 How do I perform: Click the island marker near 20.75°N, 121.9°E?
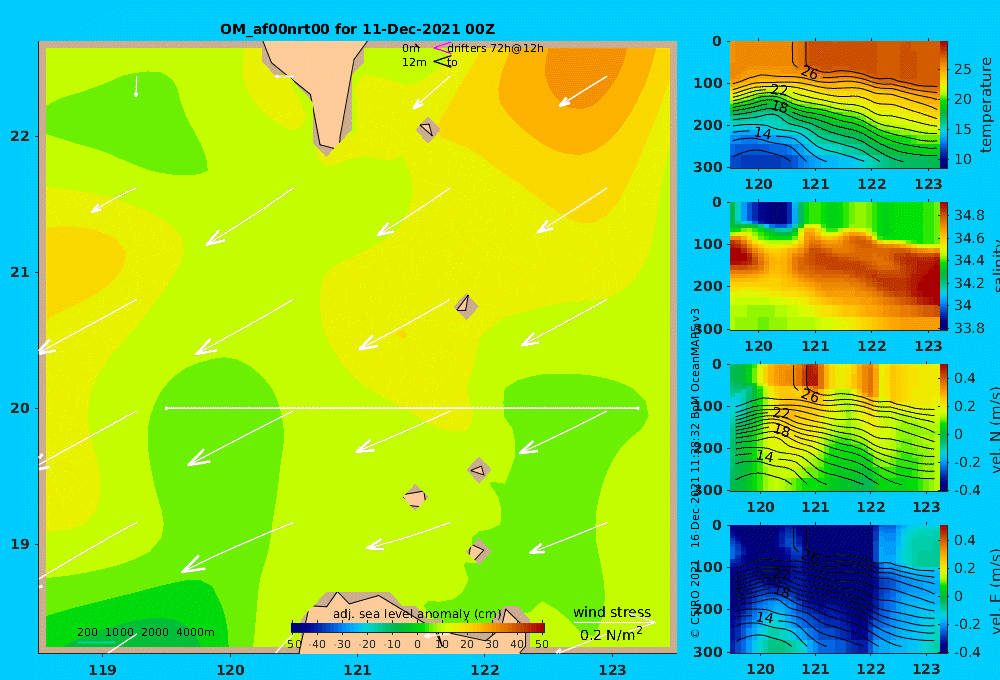pyautogui.click(x=466, y=306)
